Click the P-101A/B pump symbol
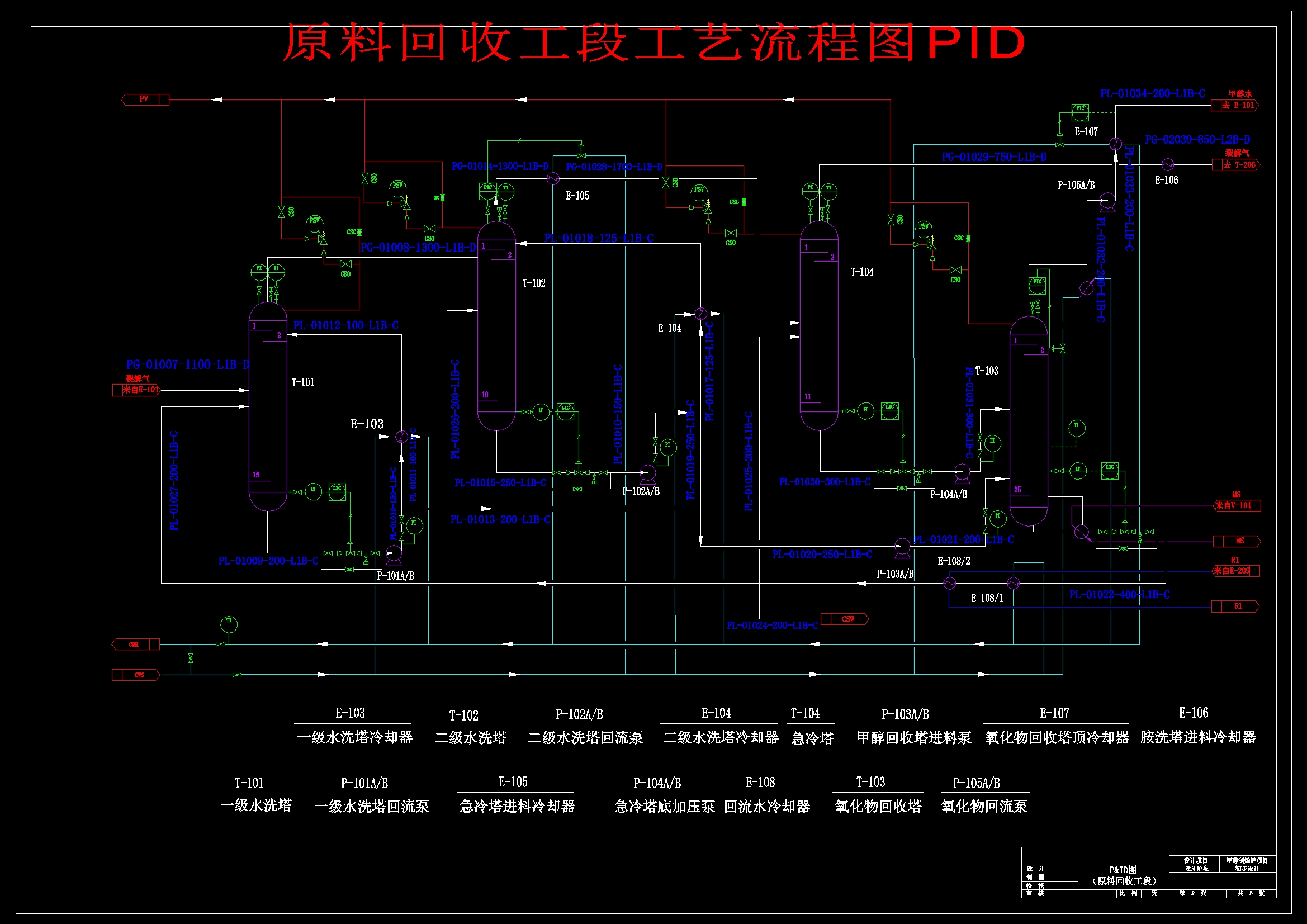The image size is (1307, 924). pyautogui.click(x=394, y=552)
